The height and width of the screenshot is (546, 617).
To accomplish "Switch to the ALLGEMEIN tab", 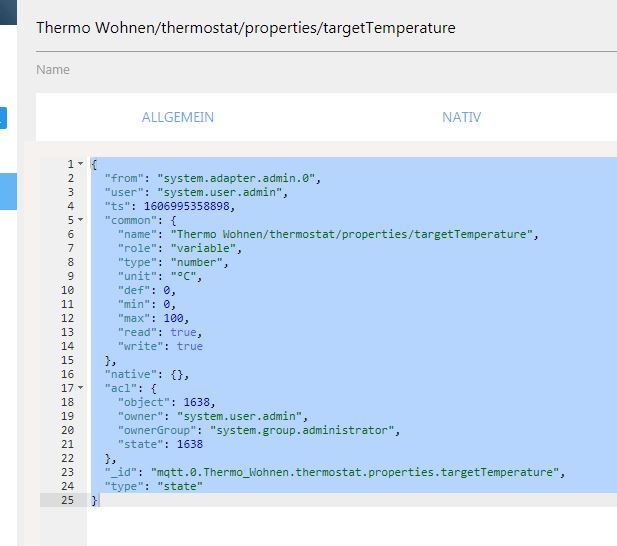I will point(177,117).
